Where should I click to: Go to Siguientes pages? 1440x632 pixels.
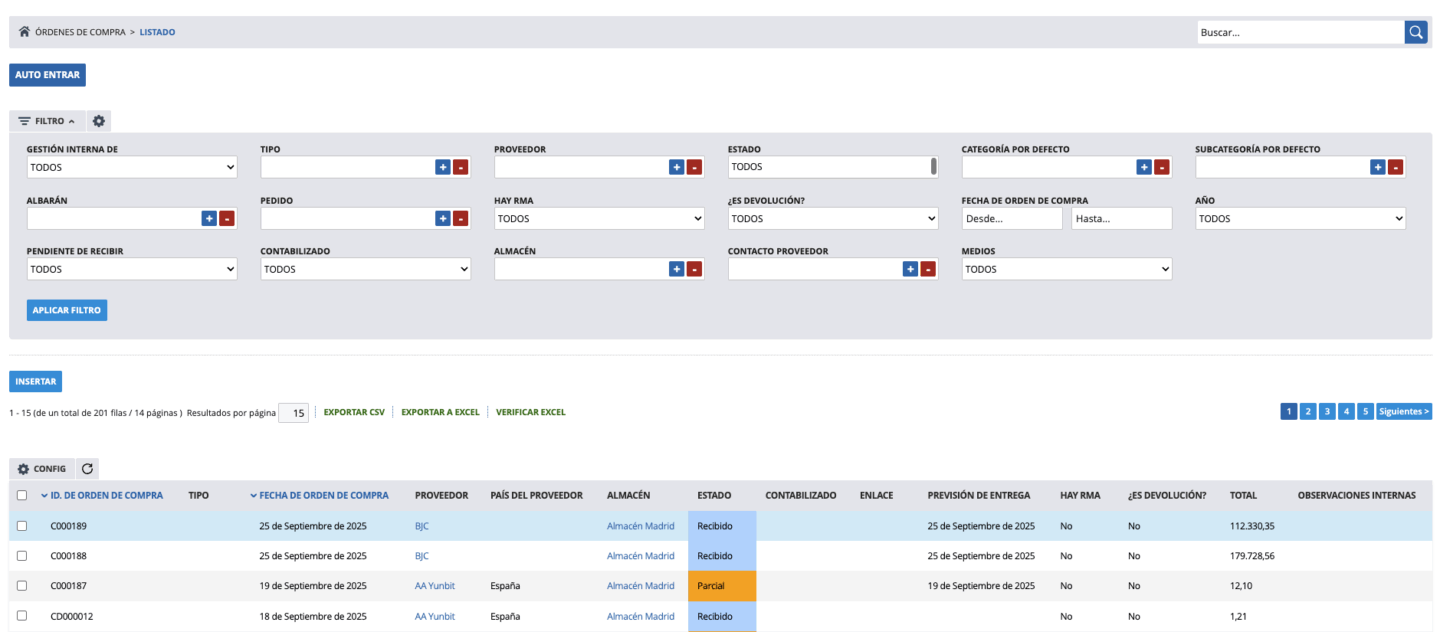pos(1404,411)
